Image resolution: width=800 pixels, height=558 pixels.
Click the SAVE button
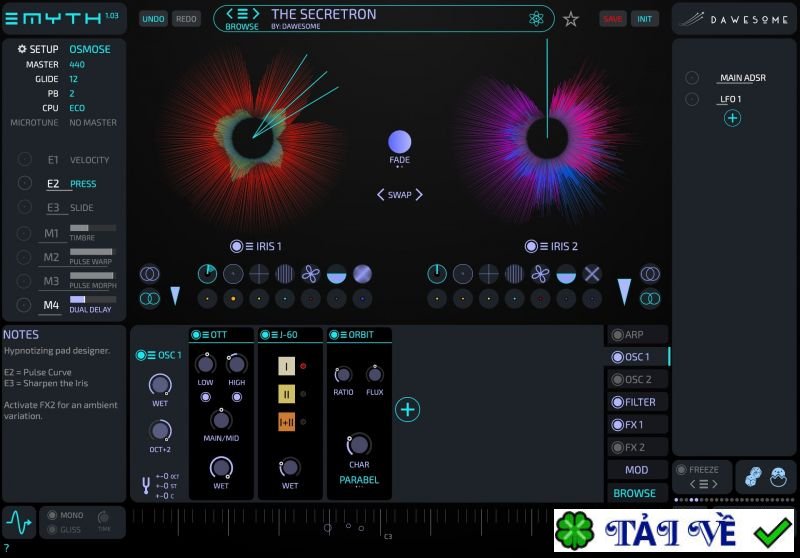click(x=613, y=19)
